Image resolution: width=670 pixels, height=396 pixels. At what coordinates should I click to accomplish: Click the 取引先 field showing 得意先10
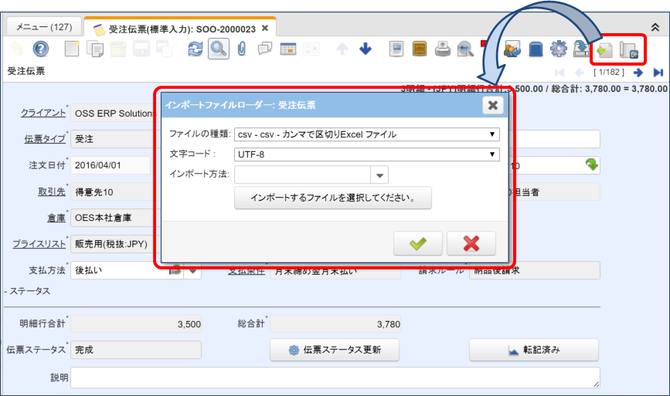[x=115, y=192]
